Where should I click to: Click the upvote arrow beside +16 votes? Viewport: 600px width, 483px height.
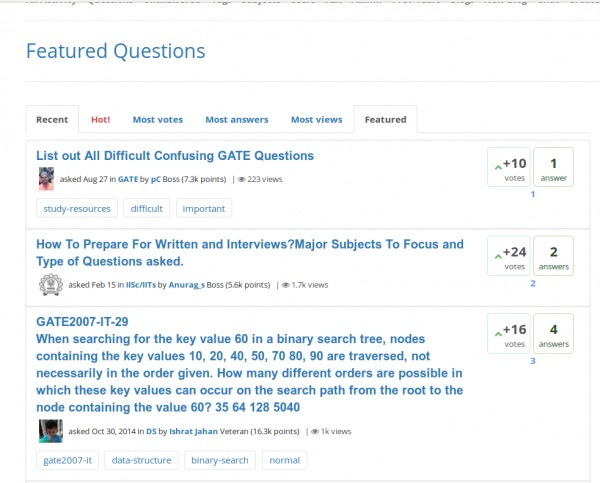click(497, 332)
